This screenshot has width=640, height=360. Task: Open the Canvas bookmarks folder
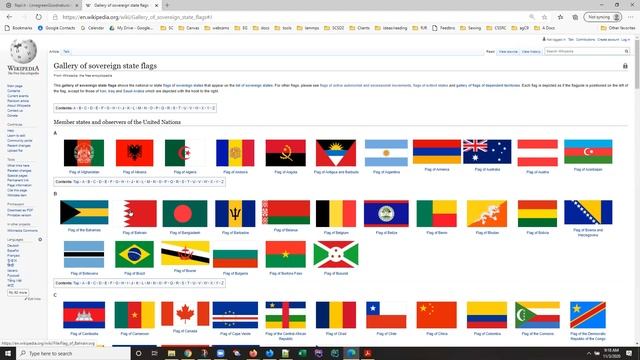189,28
